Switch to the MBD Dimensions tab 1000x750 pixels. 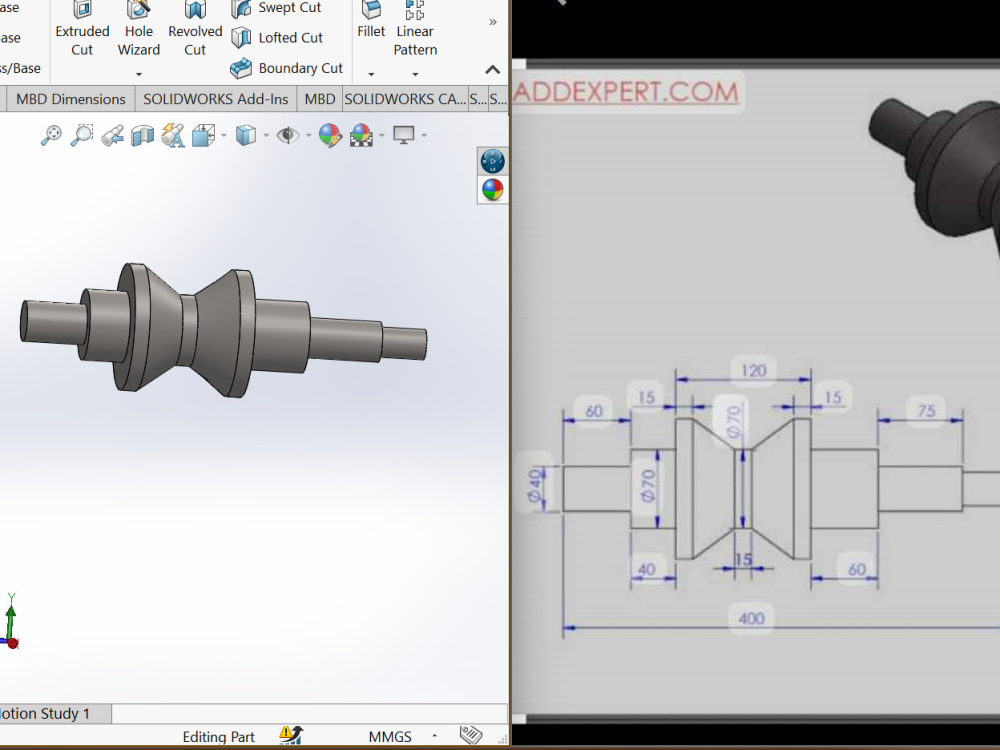(71, 99)
